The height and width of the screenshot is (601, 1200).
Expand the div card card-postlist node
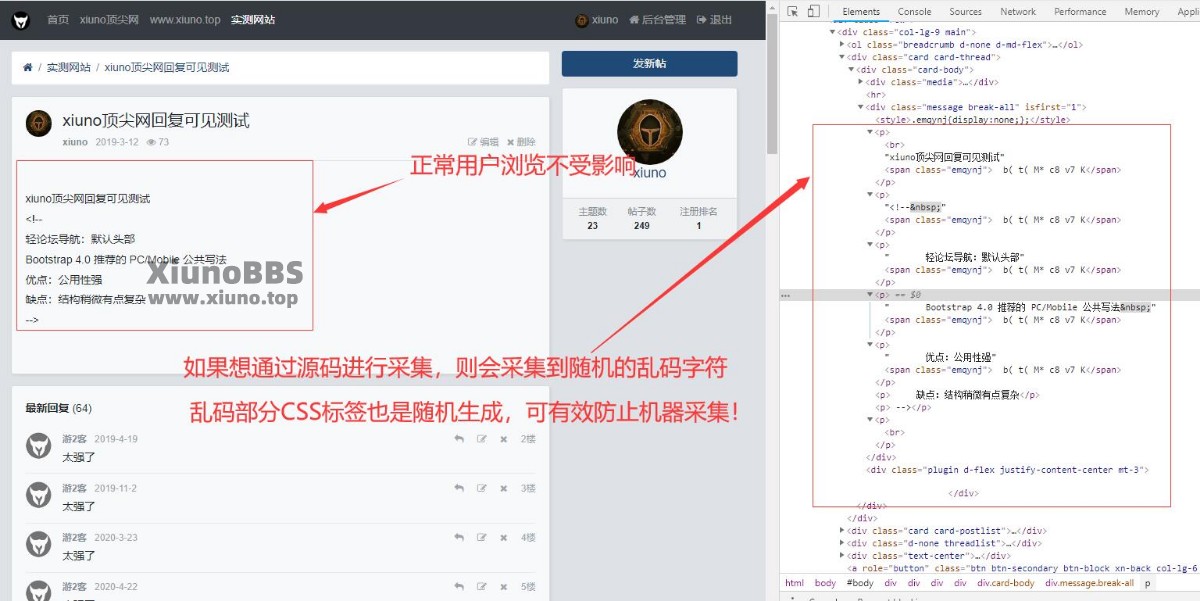(842, 531)
